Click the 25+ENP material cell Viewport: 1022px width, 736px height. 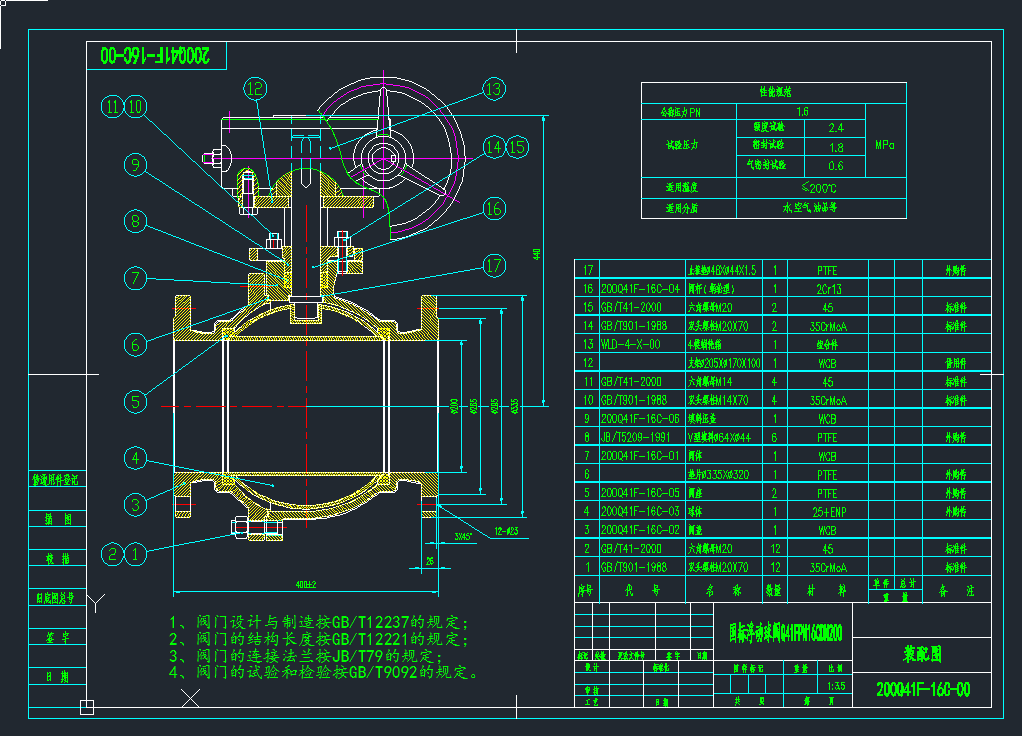(827, 511)
